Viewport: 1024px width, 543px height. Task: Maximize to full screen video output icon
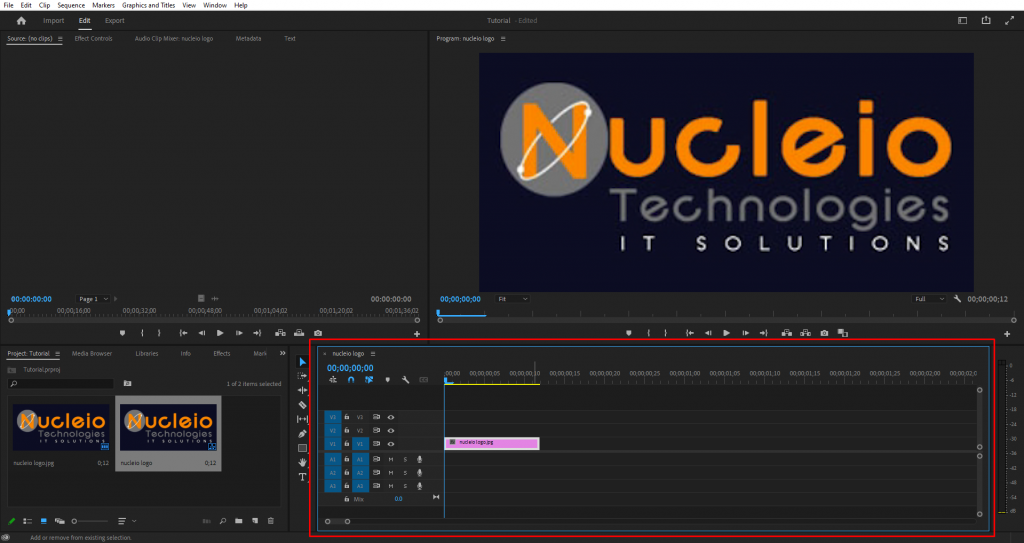[1009, 21]
